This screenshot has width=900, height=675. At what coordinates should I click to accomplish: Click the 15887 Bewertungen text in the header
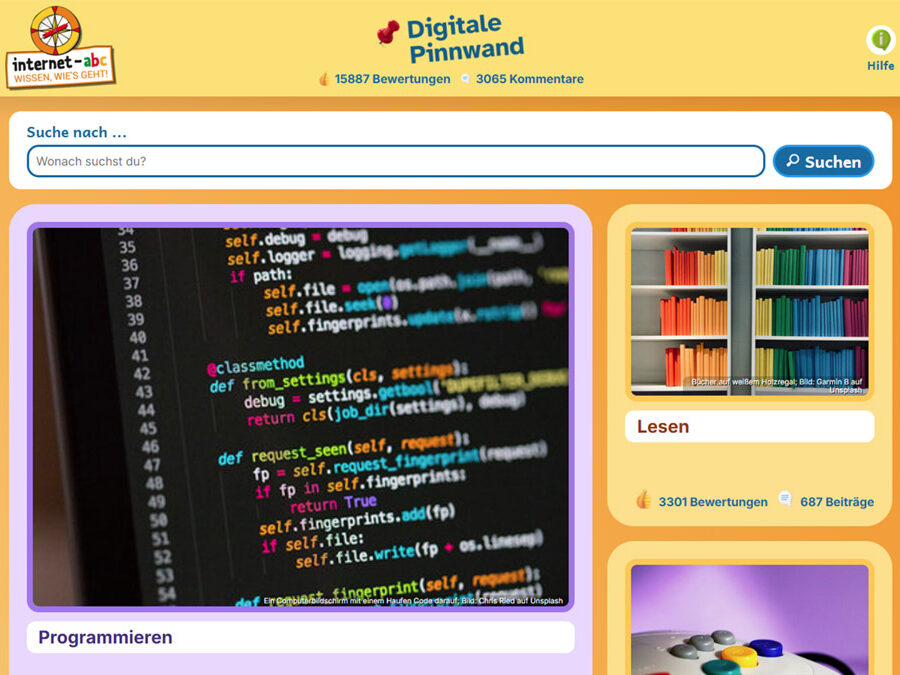pyautogui.click(x=393, y=79)
